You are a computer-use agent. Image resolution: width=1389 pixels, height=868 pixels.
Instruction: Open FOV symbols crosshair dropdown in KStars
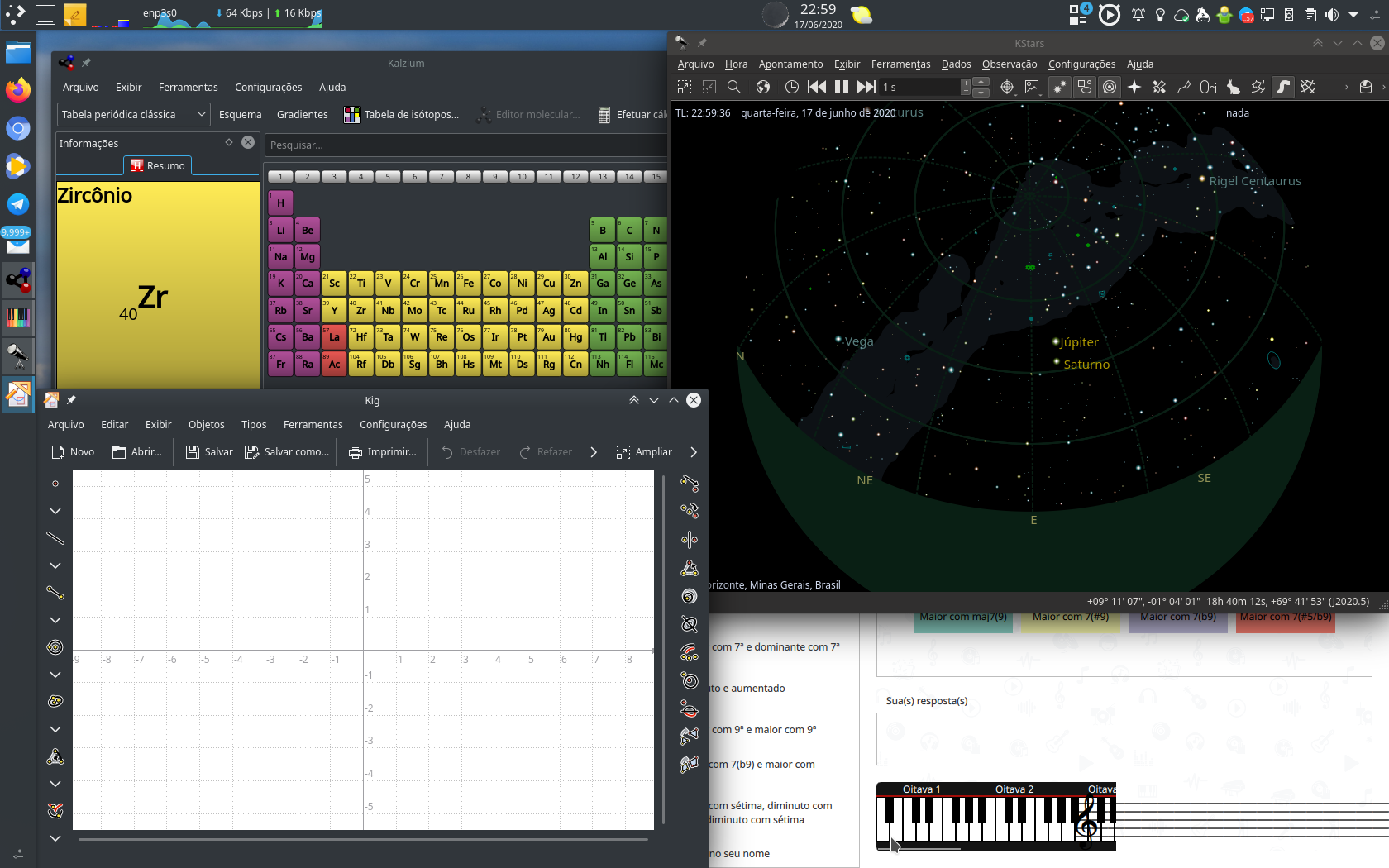(x=1007, y=87)
